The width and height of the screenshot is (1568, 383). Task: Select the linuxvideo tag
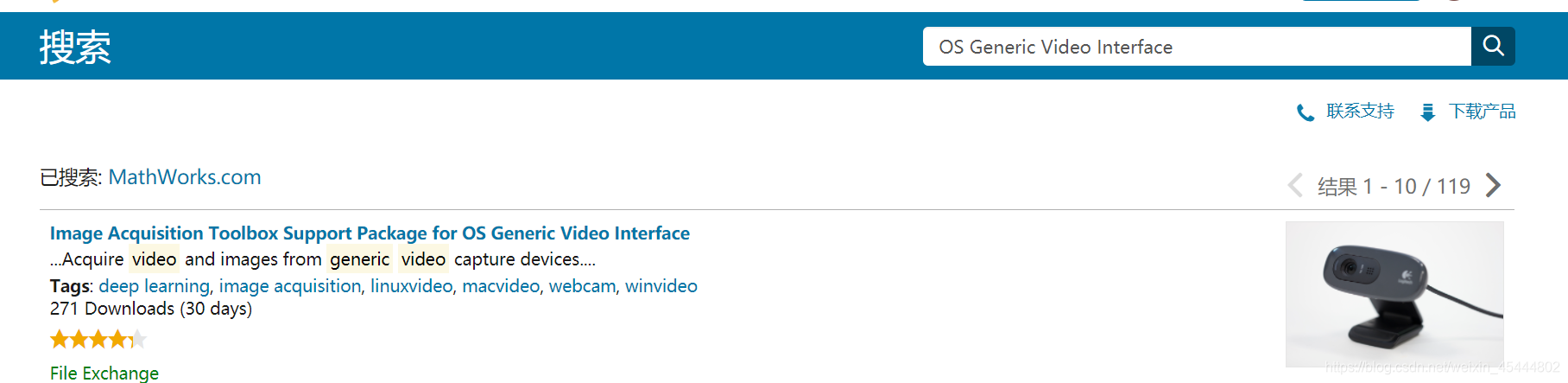pyautogui.click(x=411, y=286)
